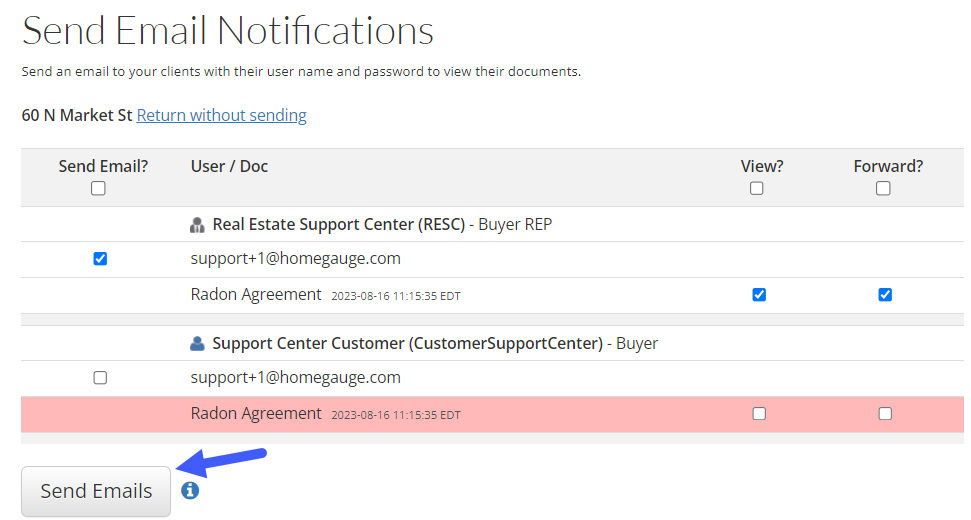Uncheck Send Email for the Buyer REP
The height and width of the screenshot is (520, 971).
(x=100, y=259)
